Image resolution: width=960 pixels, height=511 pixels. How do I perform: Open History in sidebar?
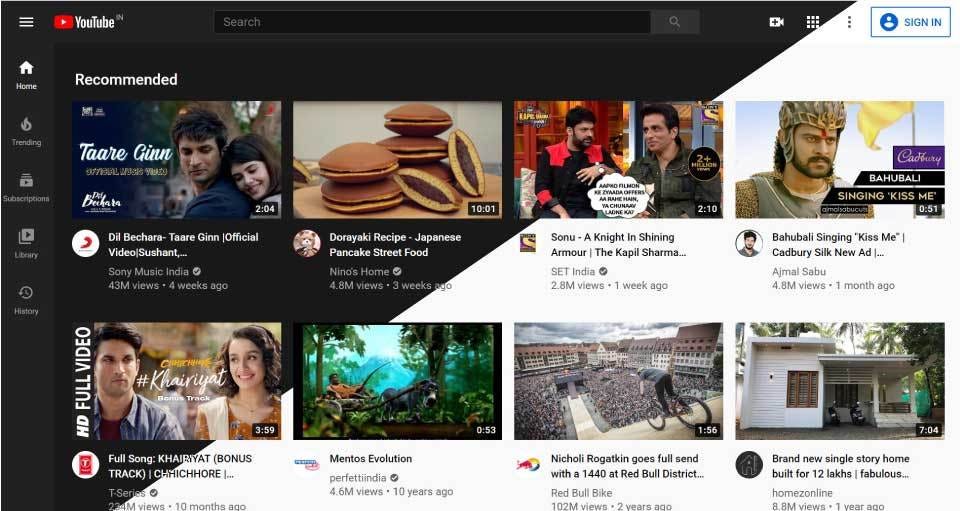pyautogui.click(x=26, y=300)
